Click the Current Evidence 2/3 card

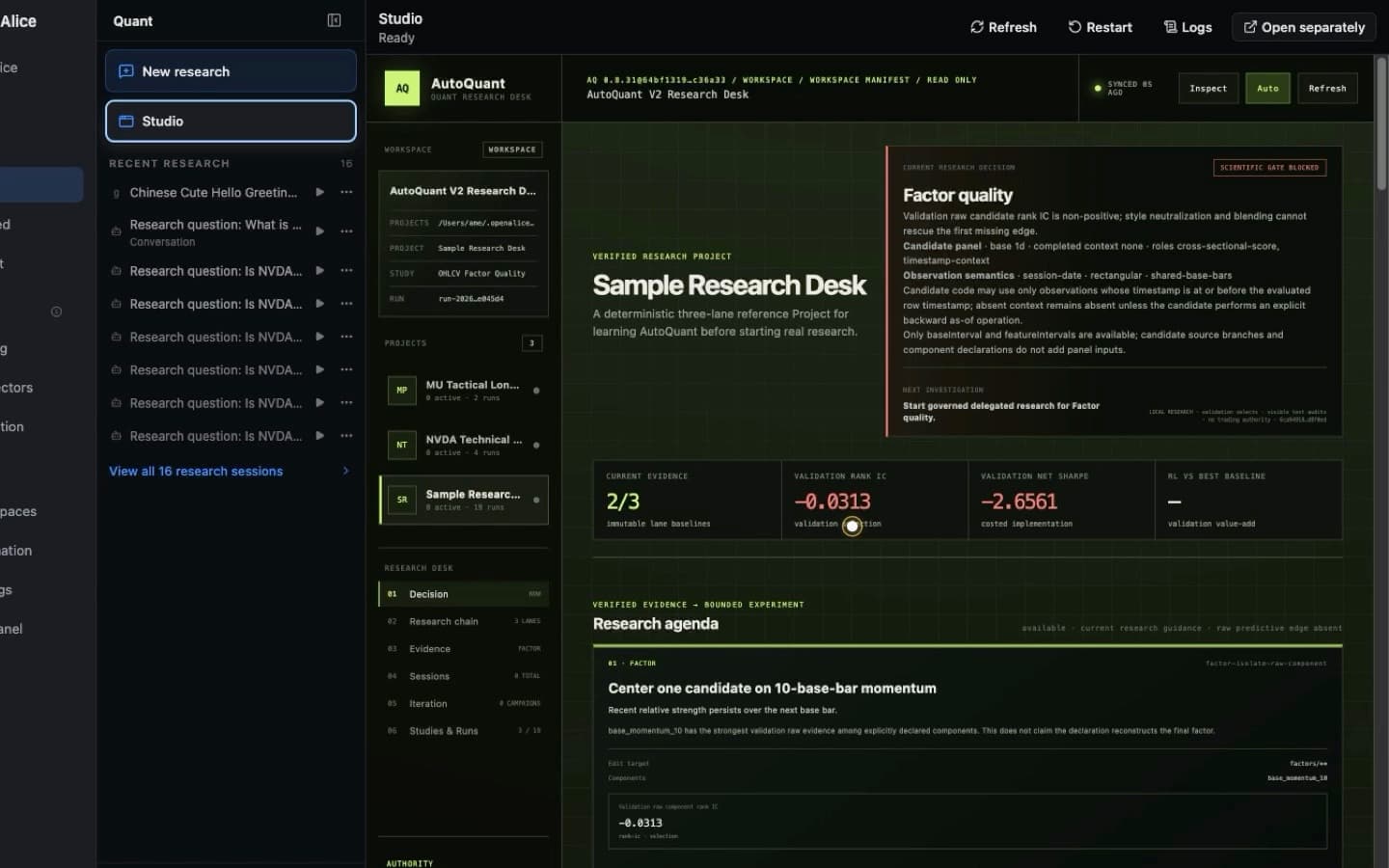(687, 500)
